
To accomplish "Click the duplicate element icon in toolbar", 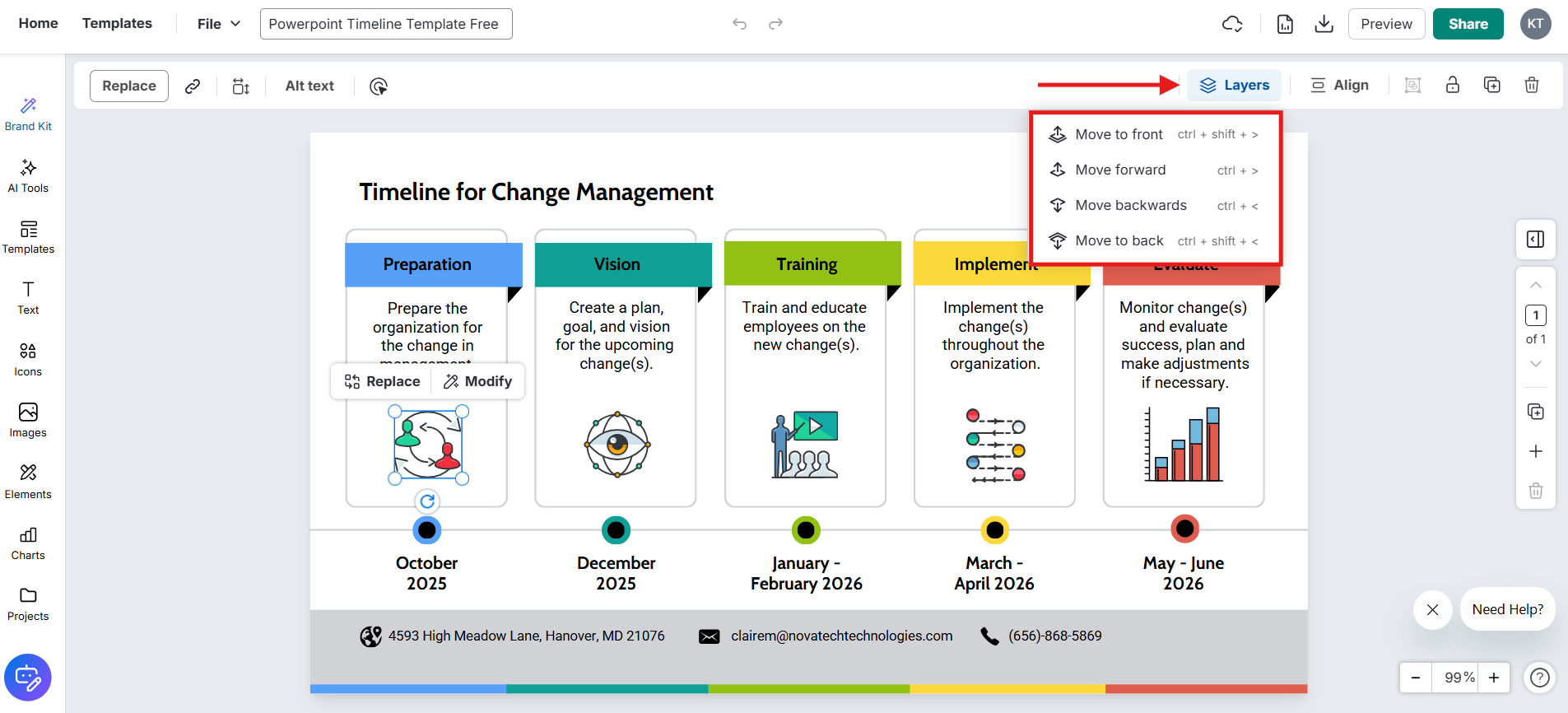I will 1491,85.
